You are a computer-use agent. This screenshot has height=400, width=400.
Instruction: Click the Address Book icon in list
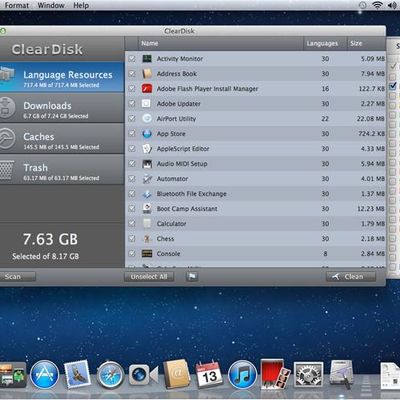[147, 74]
